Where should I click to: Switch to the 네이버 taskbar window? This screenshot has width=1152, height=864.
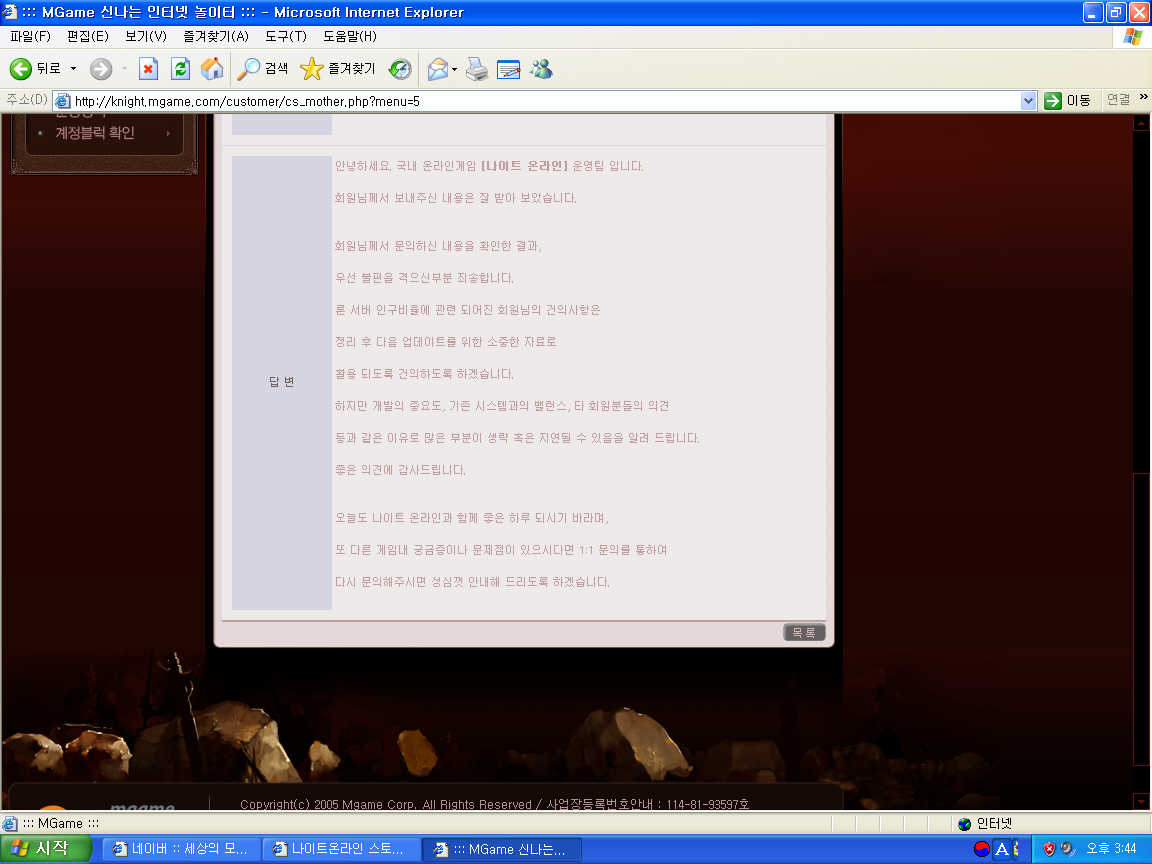181,849
